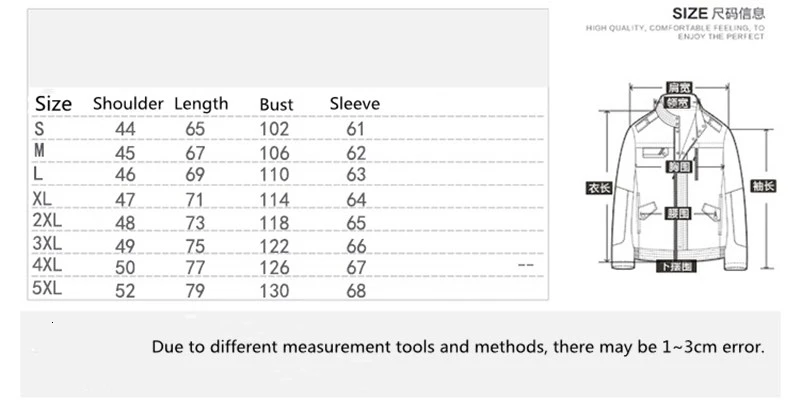Click shoulder value 50 for 4XL
Screen dimensions: 800x400
pyautogui.click(x=125, y=267)
